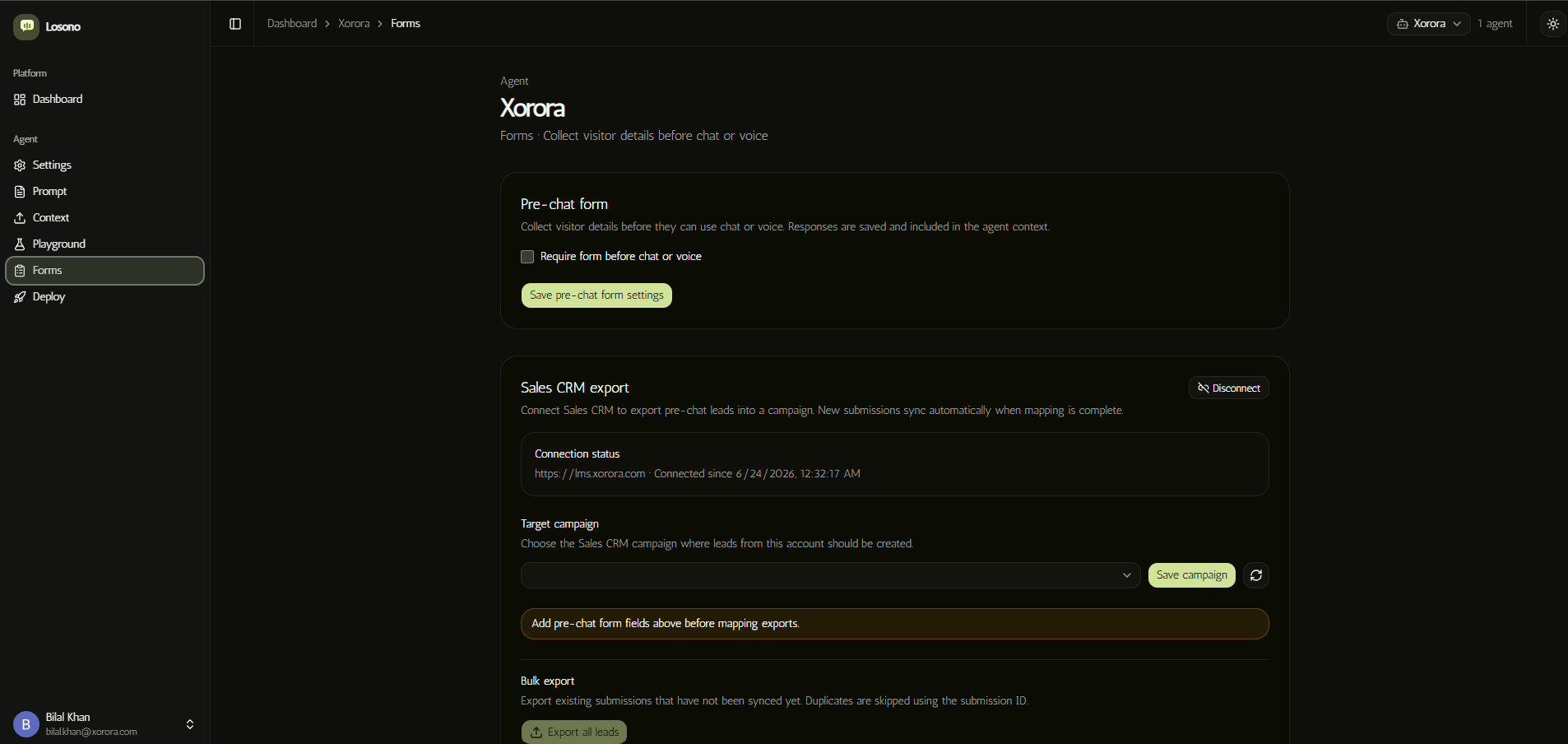The width and height of the screenshot is (1568, 744).
Task: Click the Losono logo icon
Action: click(x=26, y=26)
